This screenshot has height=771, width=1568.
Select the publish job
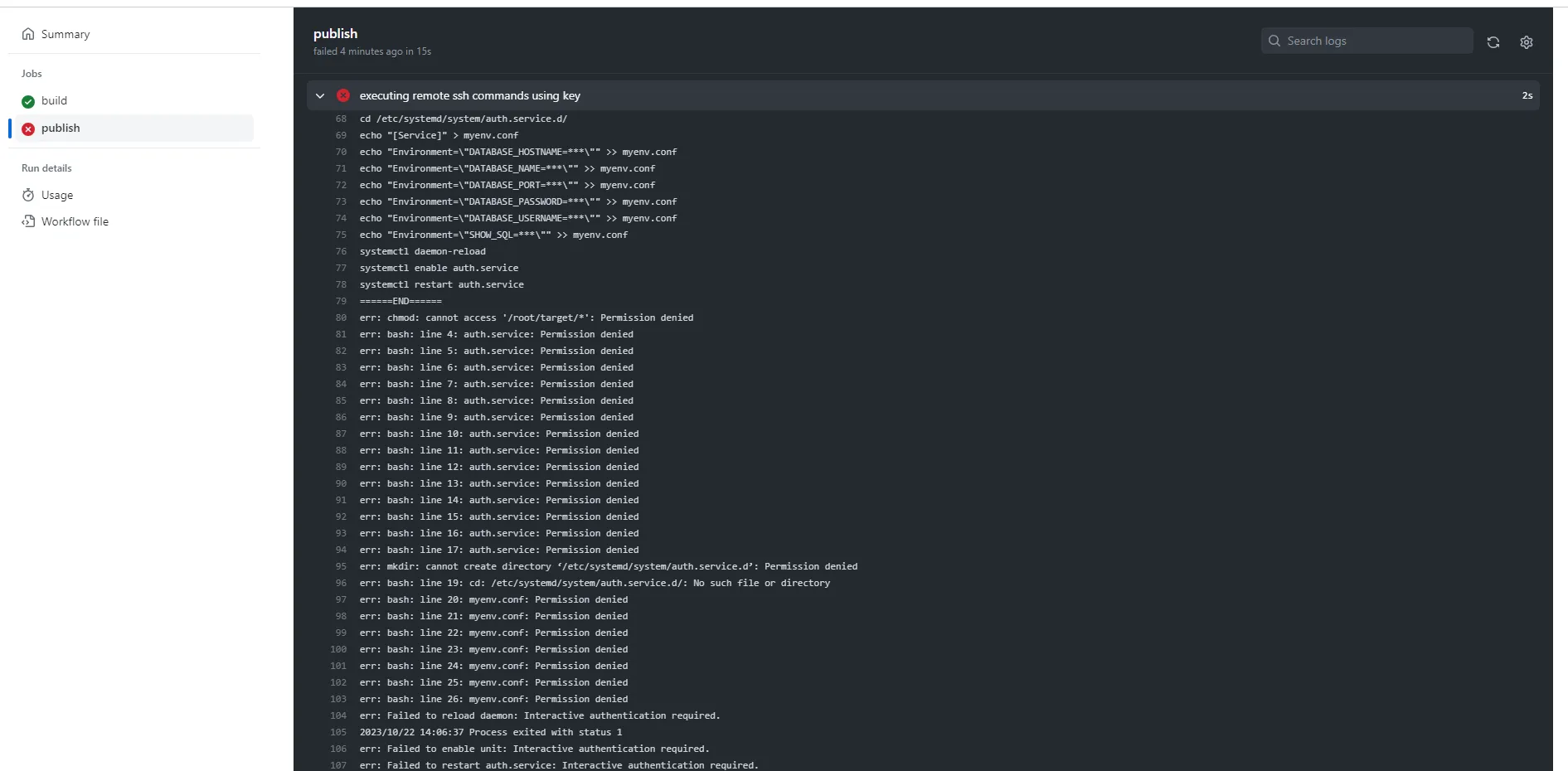61,128
